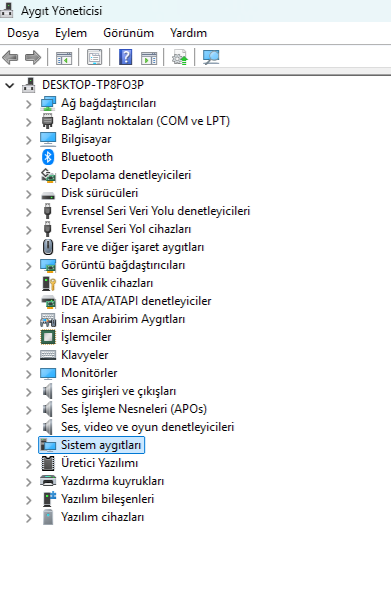This screenshot has height=594, width=391.
Task: Open the Eylem menu
Action: [71, 33]
